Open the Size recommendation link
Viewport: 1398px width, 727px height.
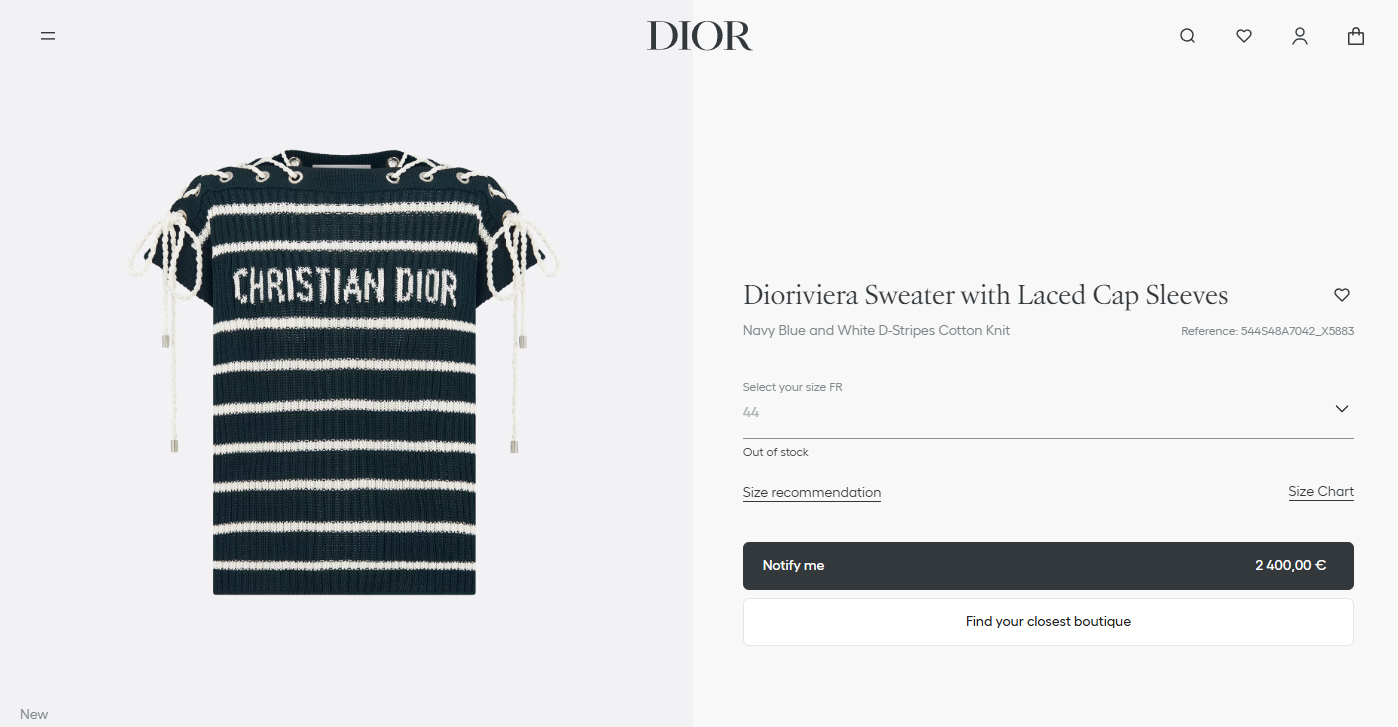tap(812, 492)
